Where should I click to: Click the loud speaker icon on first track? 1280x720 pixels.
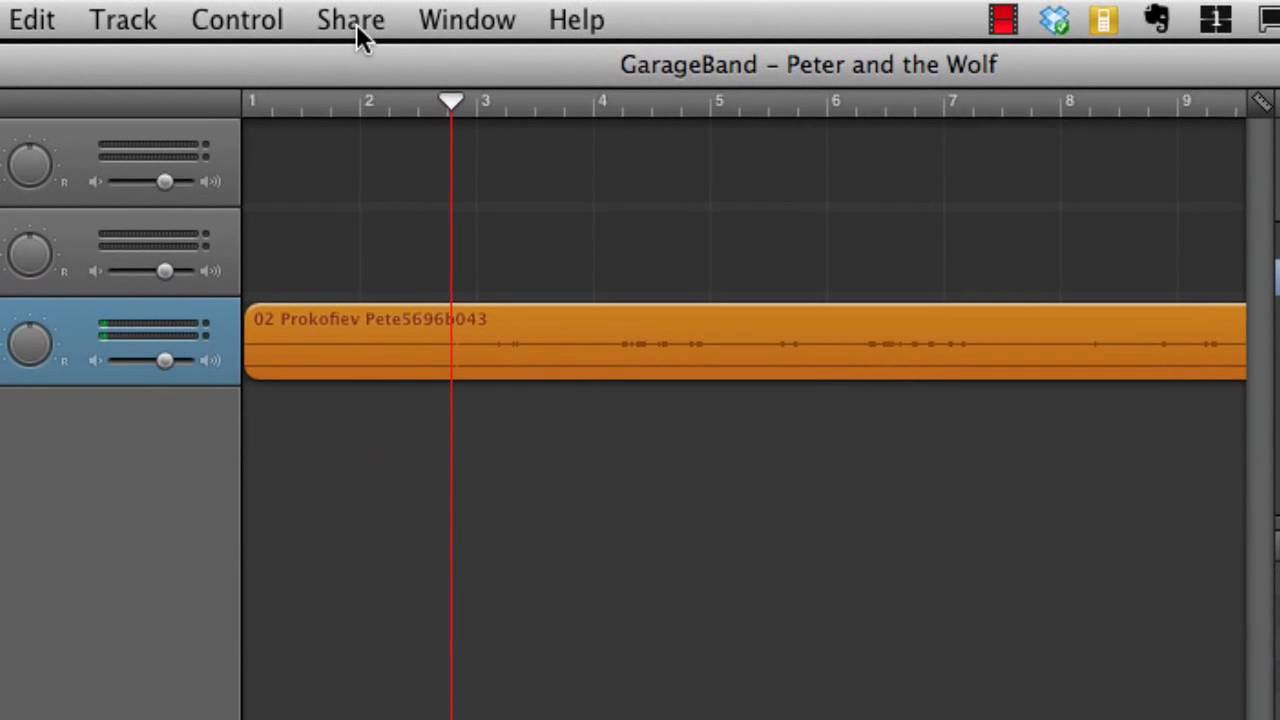pos(210,182)
